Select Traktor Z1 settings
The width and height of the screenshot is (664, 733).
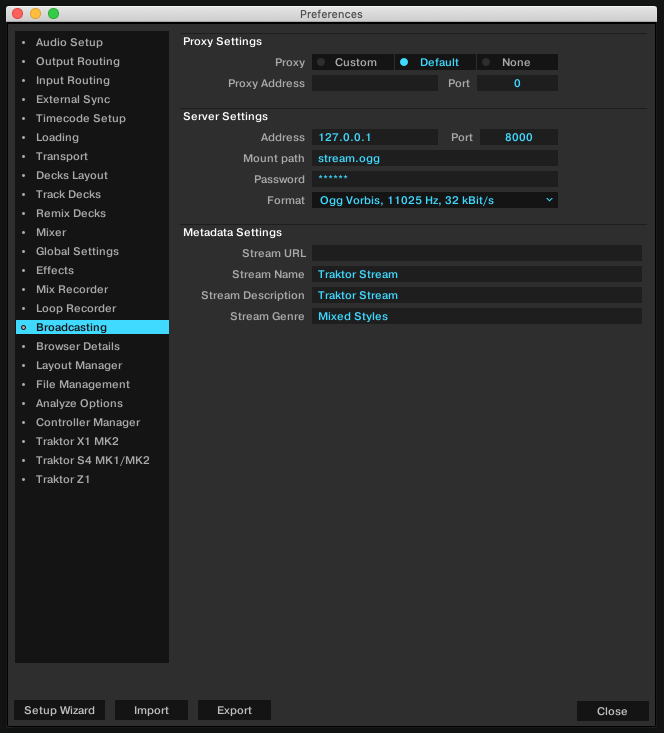[92, 479]
